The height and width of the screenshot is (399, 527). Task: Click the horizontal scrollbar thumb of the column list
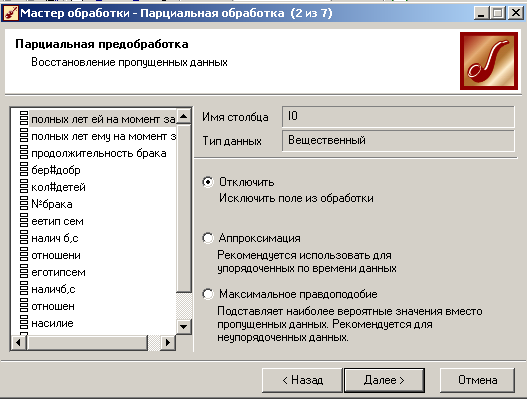[x=87, y=343]
